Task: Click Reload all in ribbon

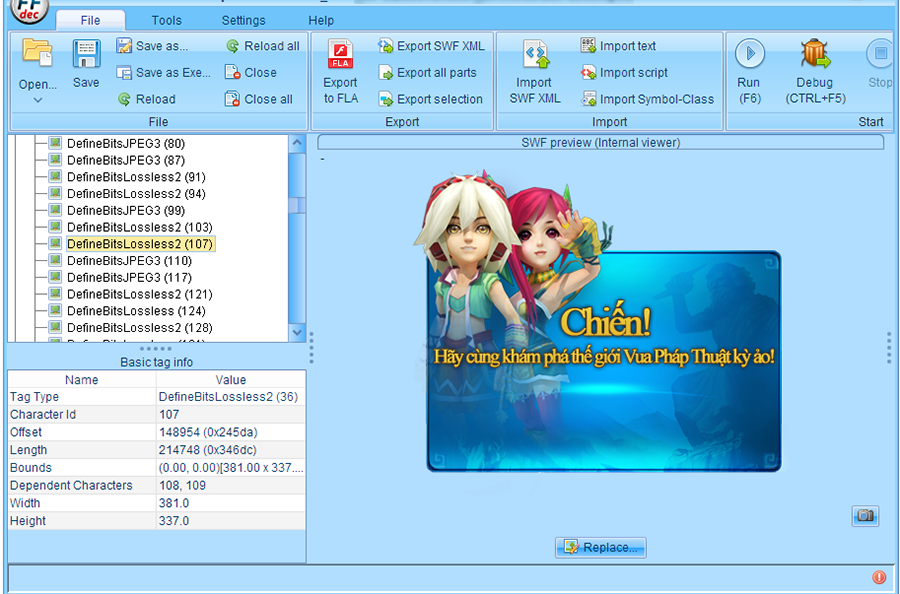Action: (x=263, y=46)
